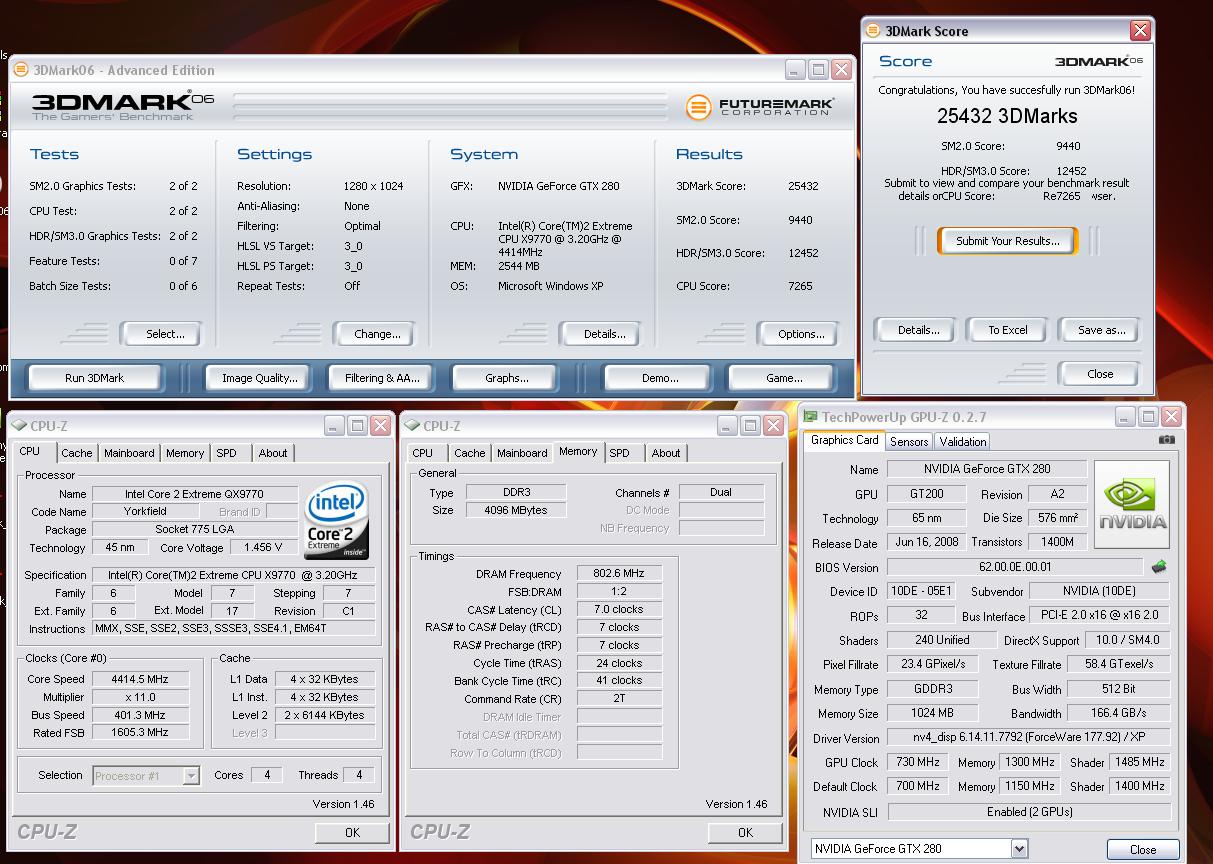Viewport: 1213px width, 864px height.
Task: Open the Processor #1 selection dropdown
Action: (x=191, y=775)
